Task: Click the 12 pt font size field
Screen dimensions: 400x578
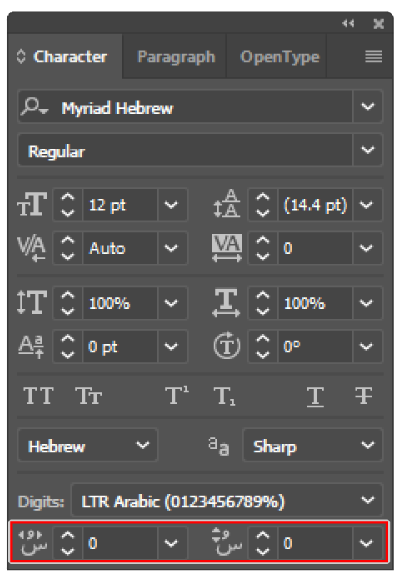Action: [120, 205]
